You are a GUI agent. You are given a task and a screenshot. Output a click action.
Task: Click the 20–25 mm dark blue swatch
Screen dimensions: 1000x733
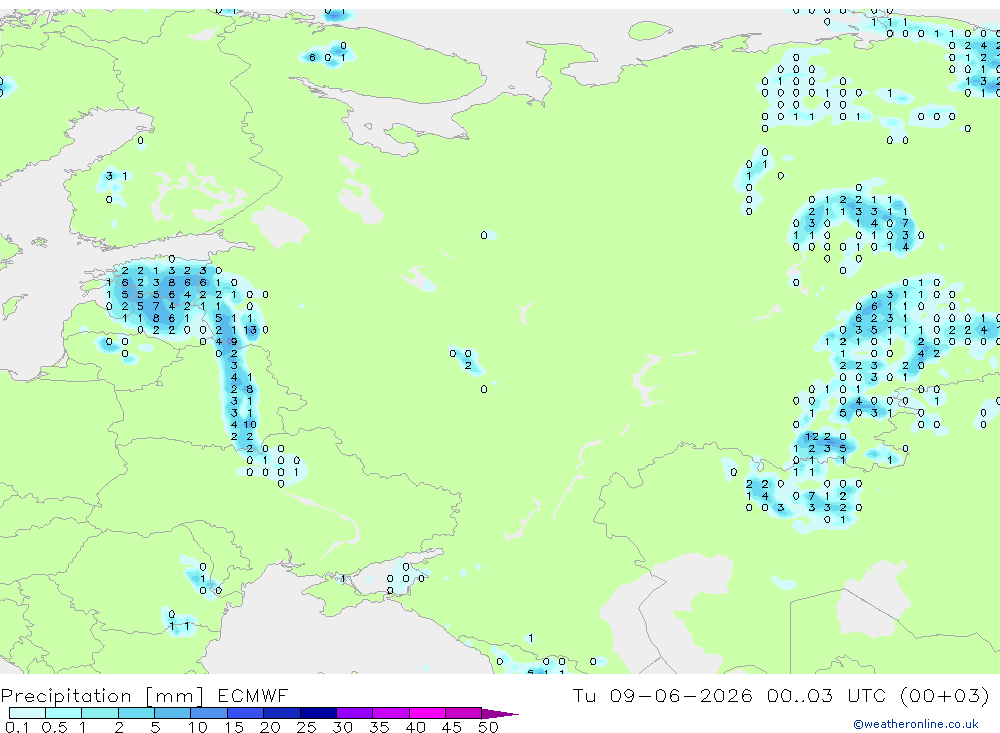(282, 713)
